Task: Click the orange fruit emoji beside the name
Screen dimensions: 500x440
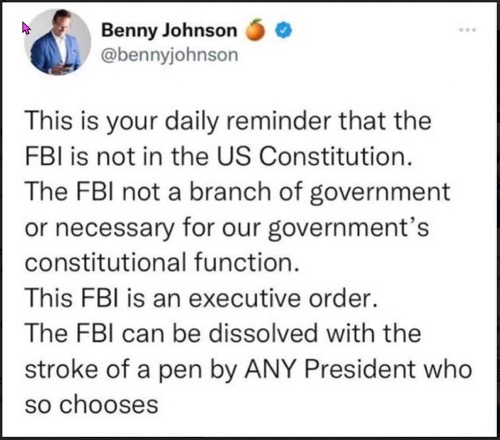Action: (256, 30)
